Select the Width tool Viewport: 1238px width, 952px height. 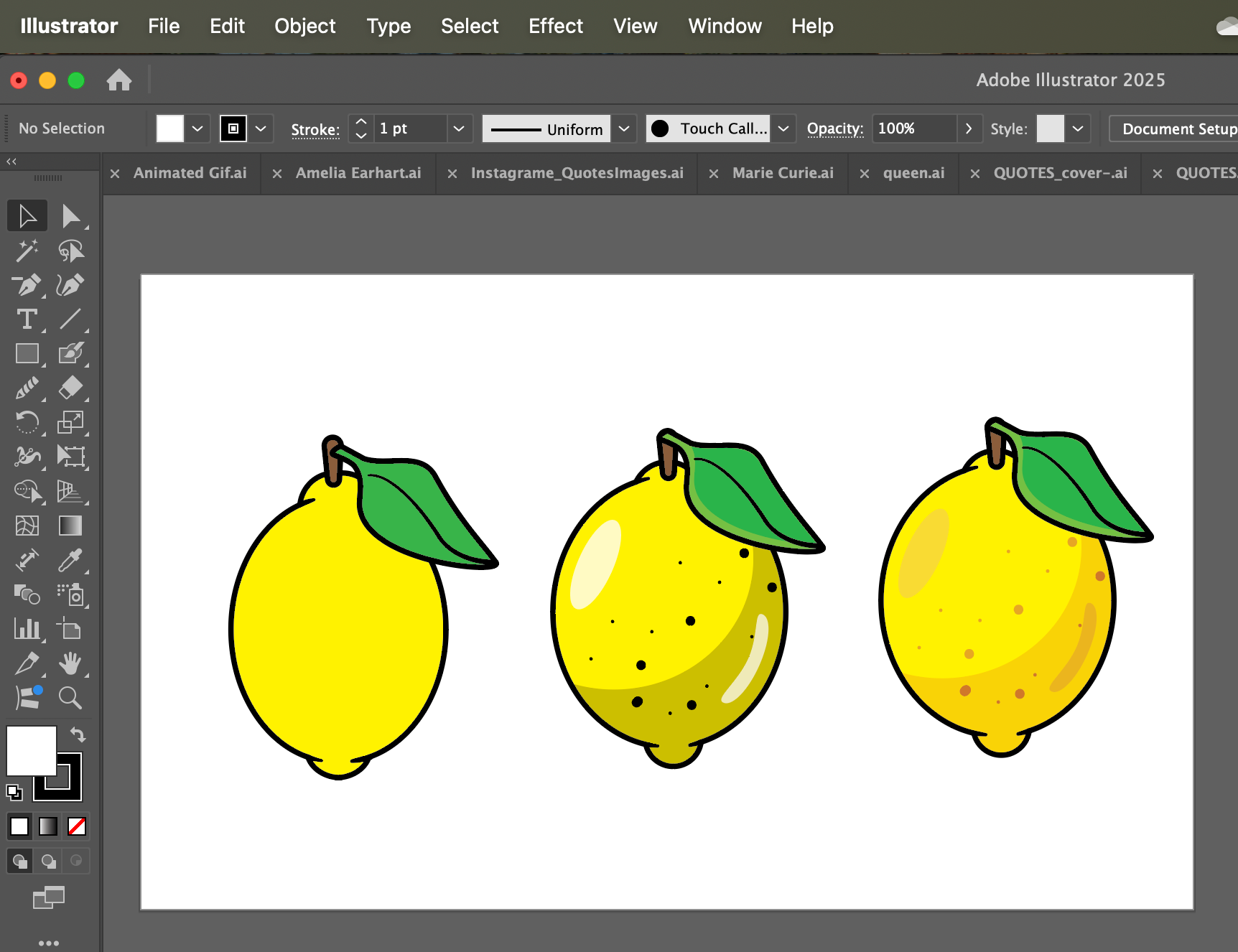[x=27, y=457]
